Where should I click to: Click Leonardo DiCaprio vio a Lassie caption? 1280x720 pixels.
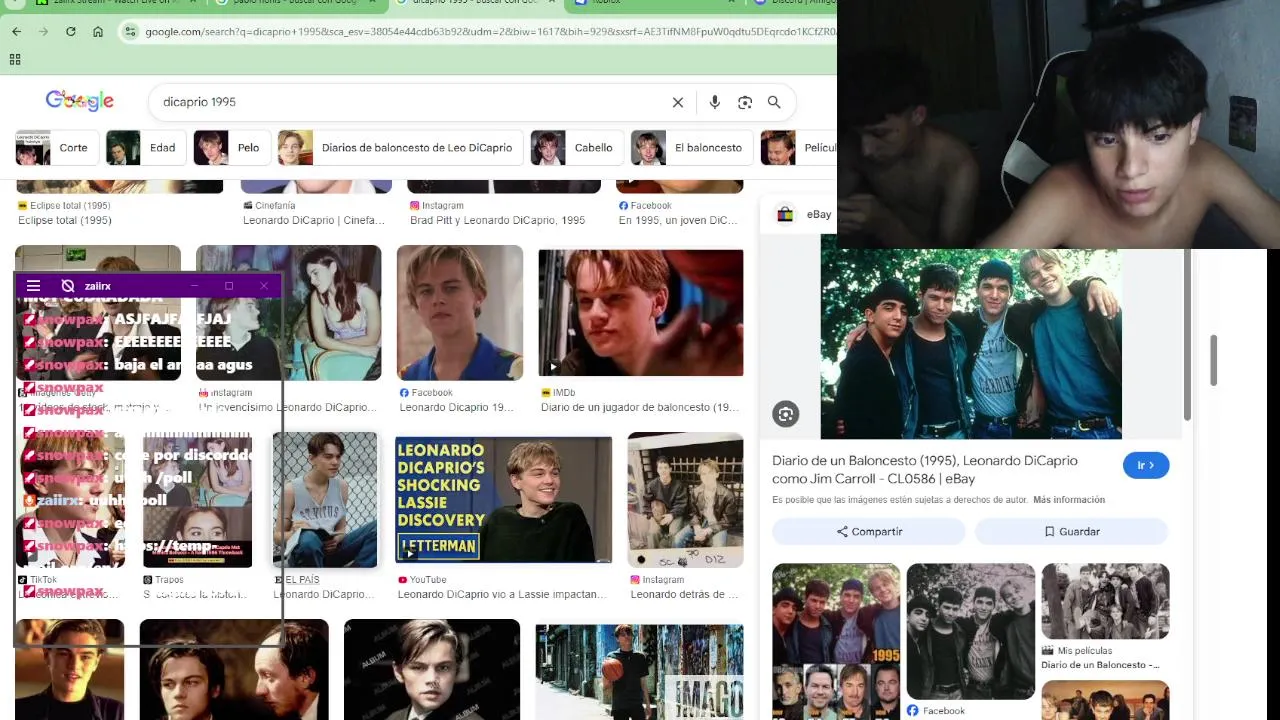[x=502, y=594]
